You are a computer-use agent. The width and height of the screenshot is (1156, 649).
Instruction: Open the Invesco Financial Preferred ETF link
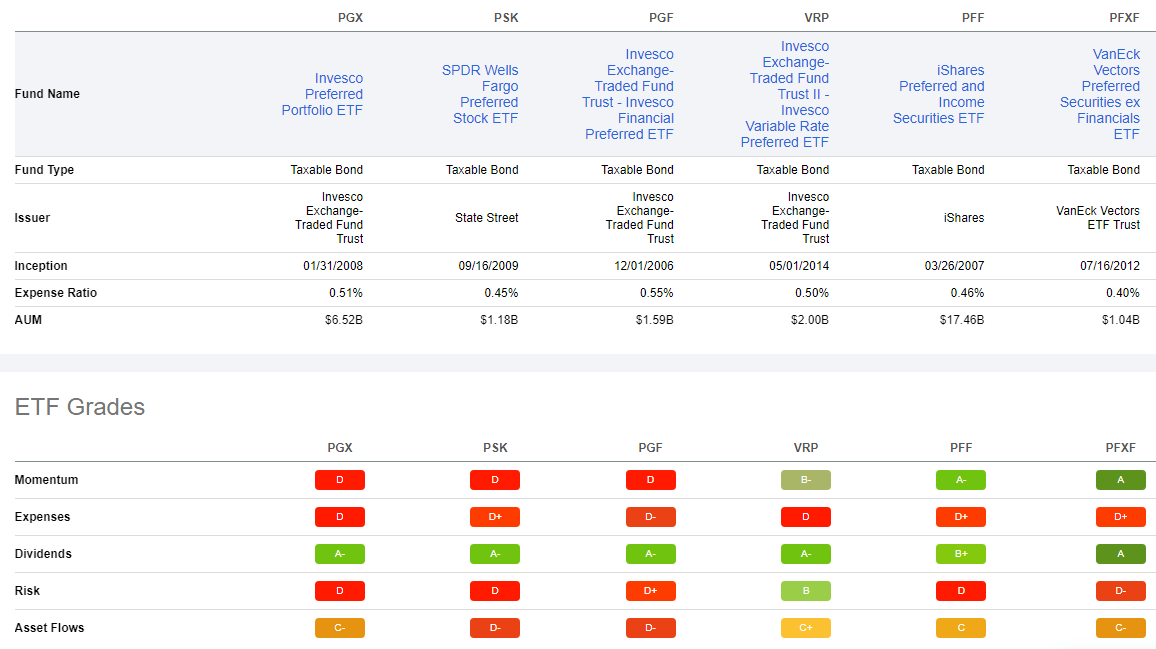pyautogui.click(x=628, y=94)
